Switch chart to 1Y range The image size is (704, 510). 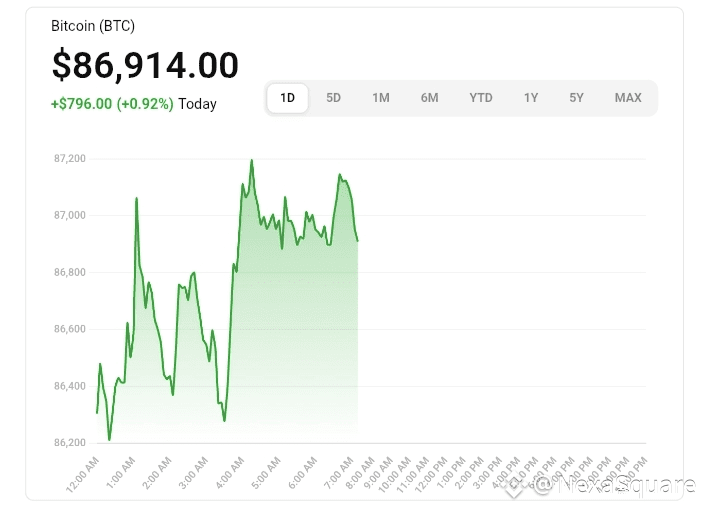point(531,98)
